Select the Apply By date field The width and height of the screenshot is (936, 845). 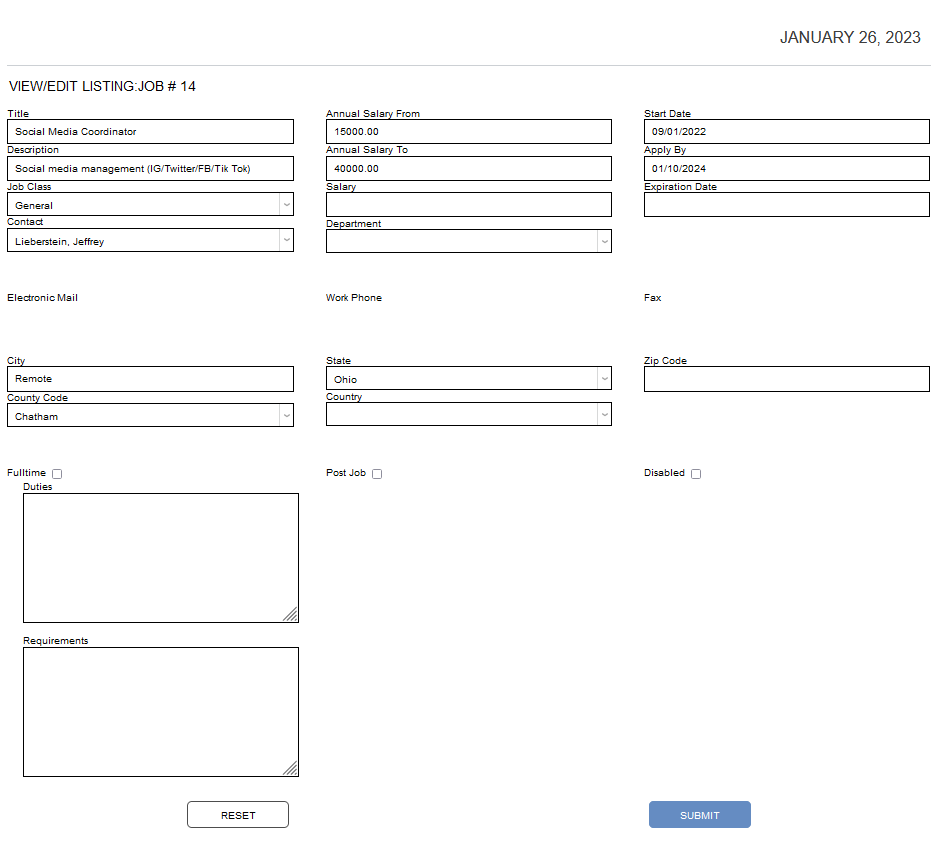[787, 168]
